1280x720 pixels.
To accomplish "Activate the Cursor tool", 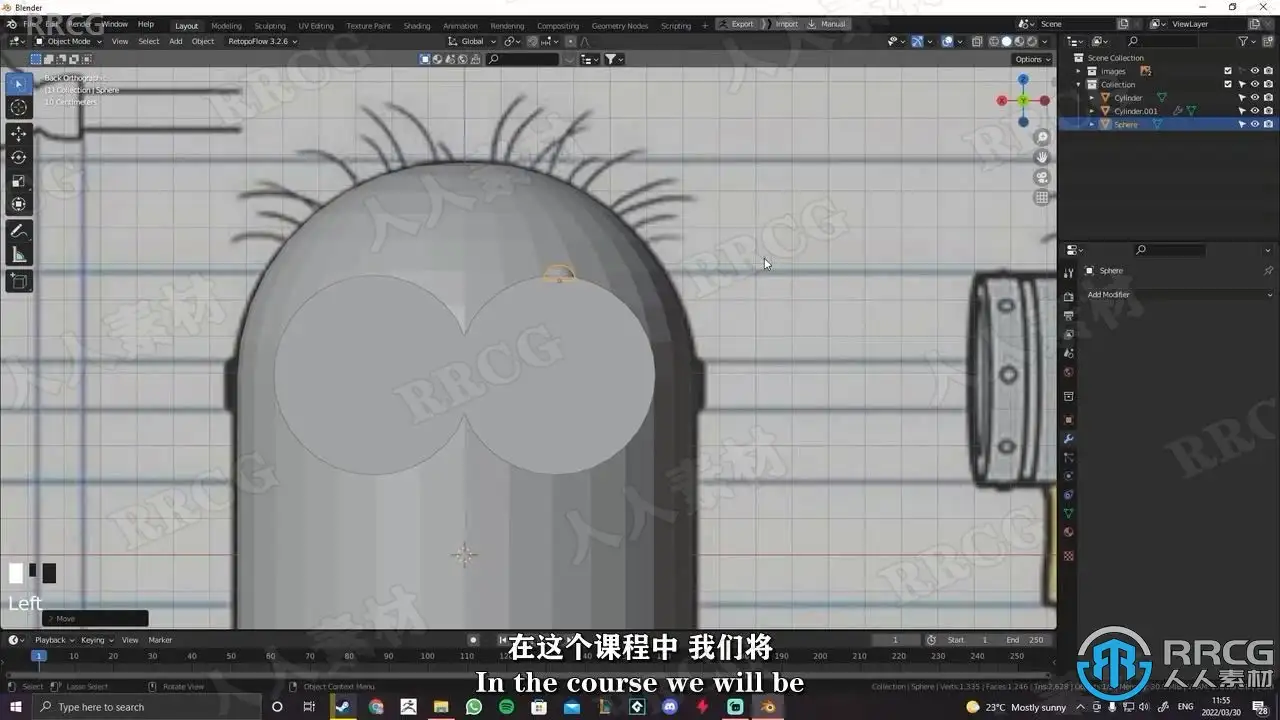I will [18, 107].
